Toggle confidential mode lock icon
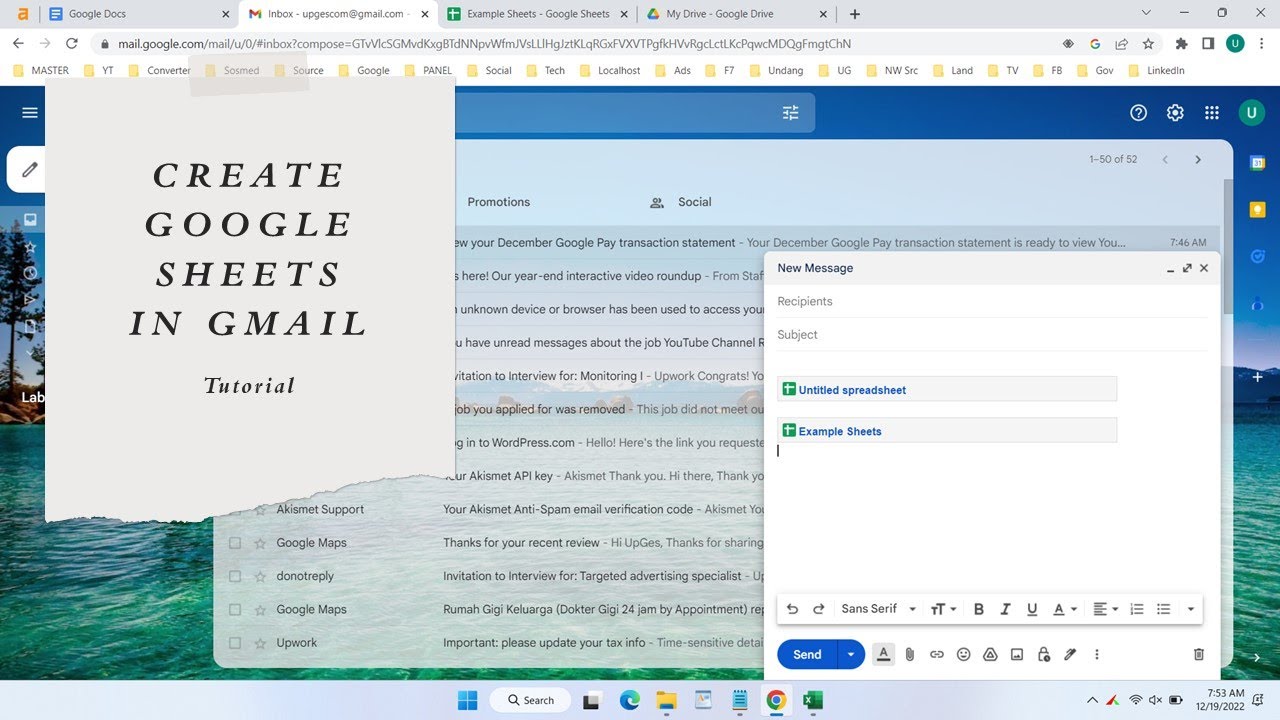 (x=1044, y=654)
